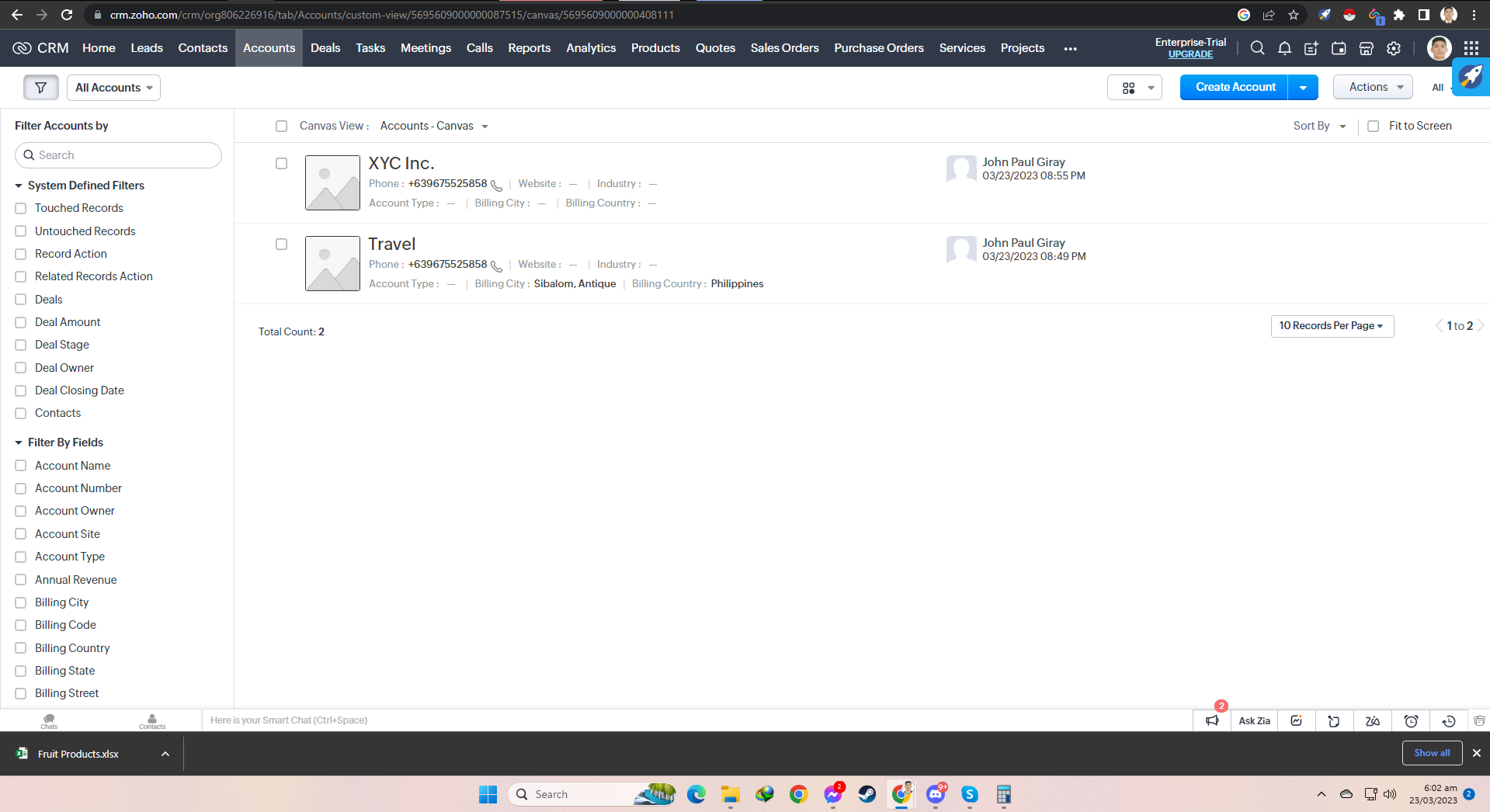Open the marketplace store icon
1490x812 pixels.
[x=1367, y=48]
